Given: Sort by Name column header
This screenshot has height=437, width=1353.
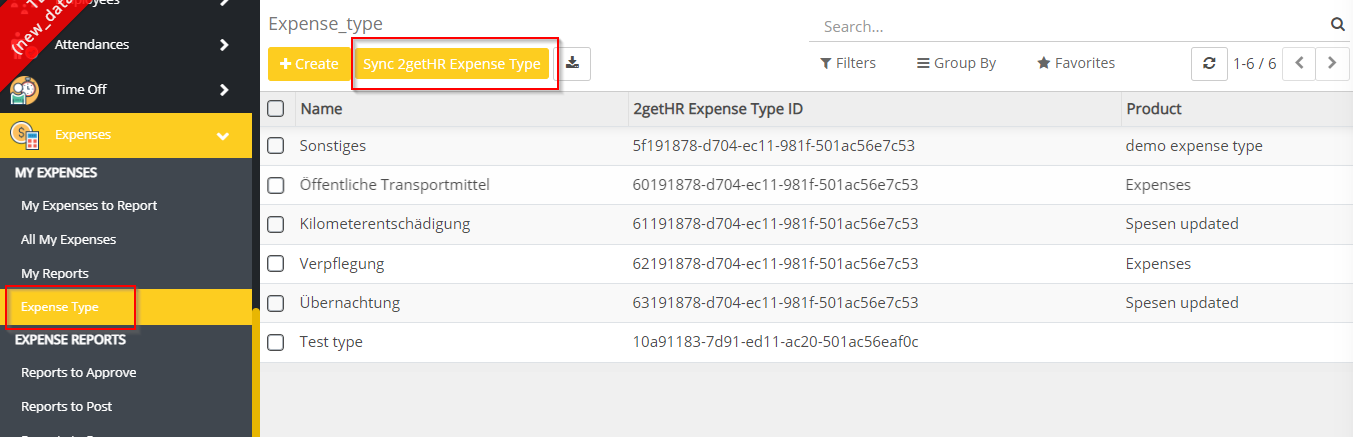Looking at the screenshot, I should pos(321,108).
